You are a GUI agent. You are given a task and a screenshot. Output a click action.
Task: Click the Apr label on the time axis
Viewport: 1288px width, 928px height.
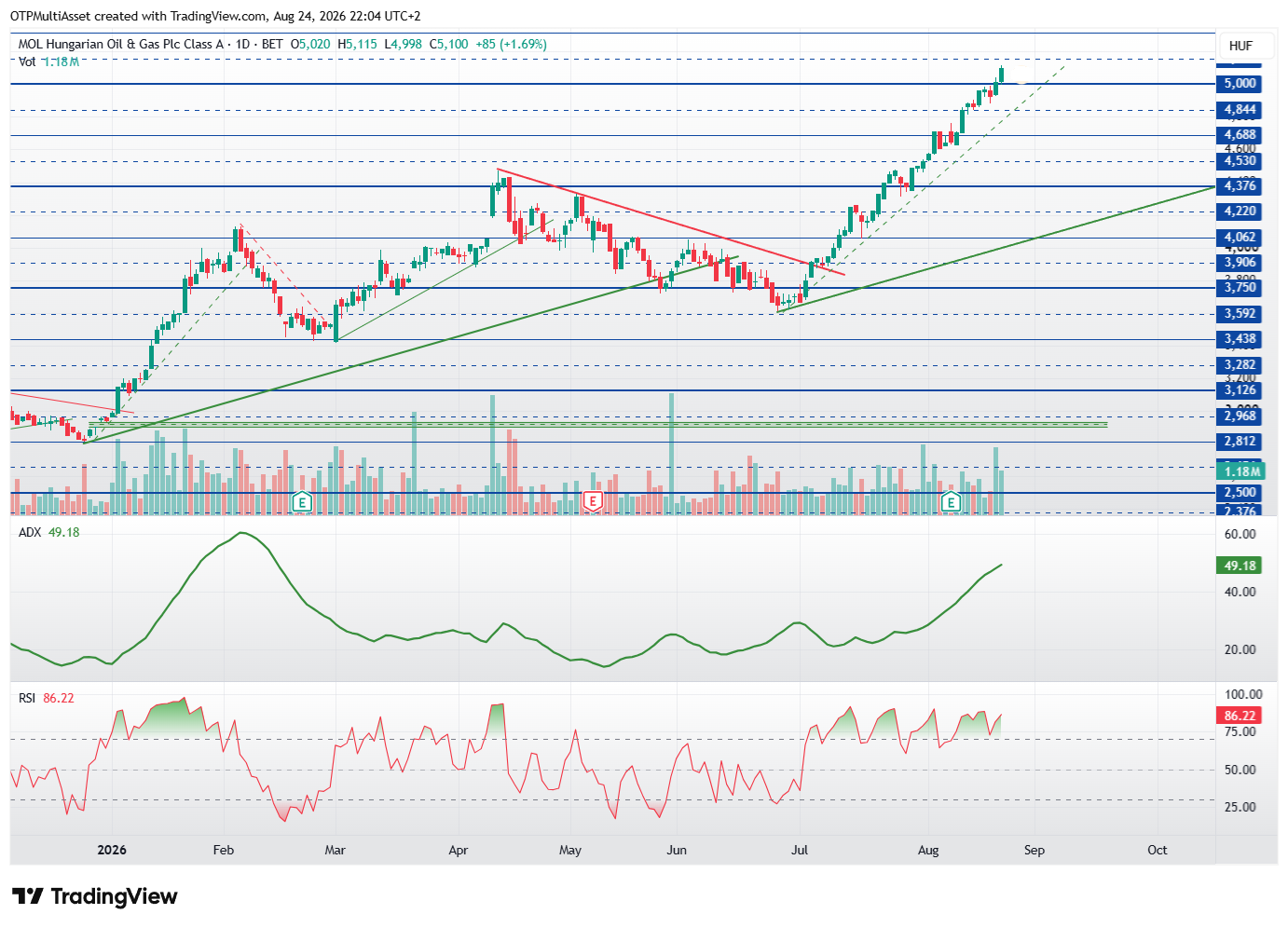[459, 850]
